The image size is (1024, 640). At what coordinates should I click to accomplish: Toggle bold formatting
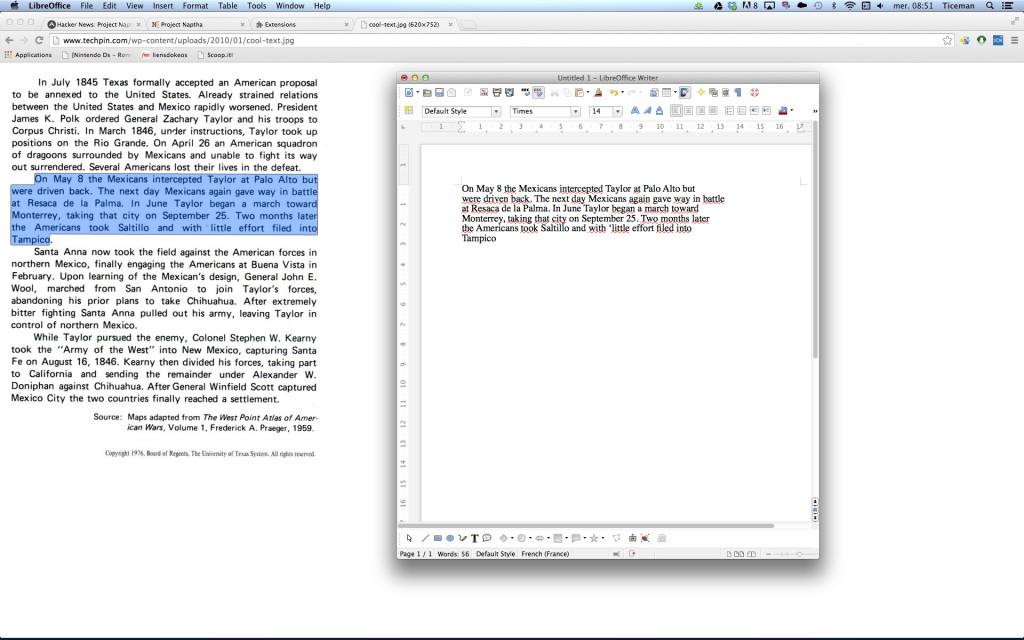(x=634, y=109)
